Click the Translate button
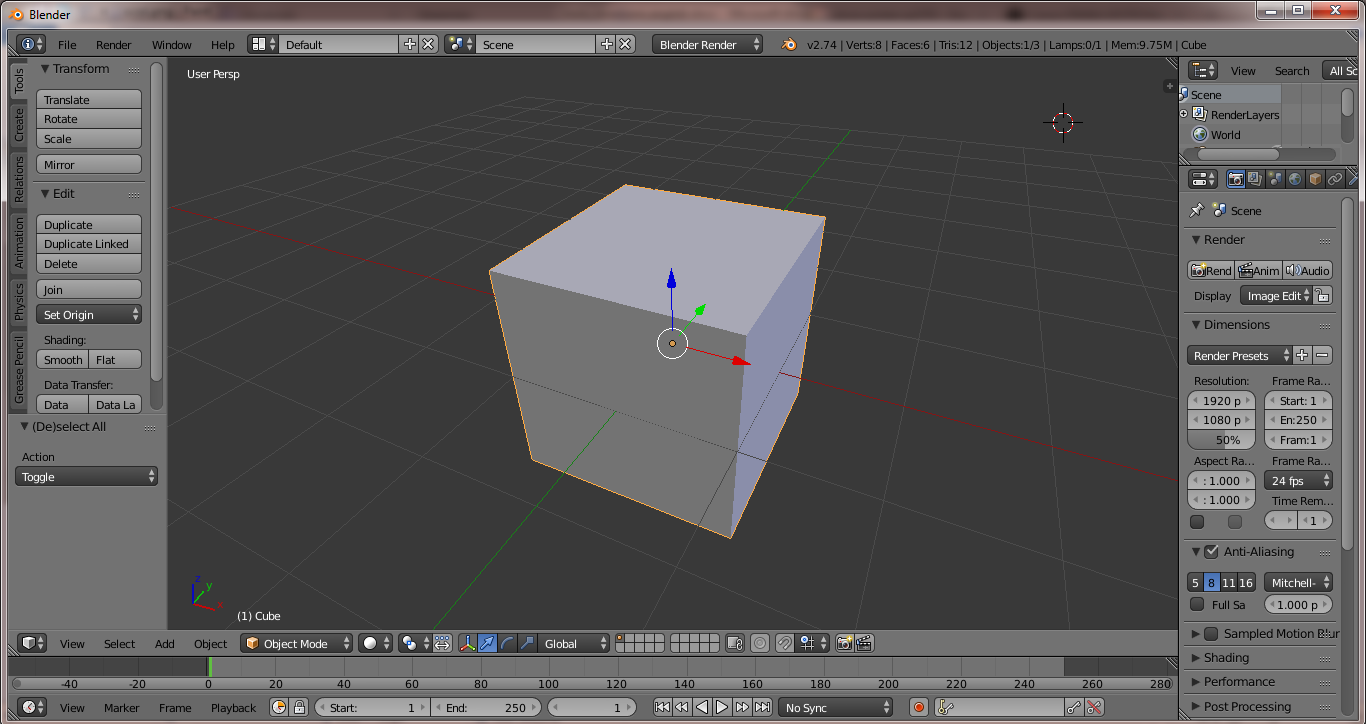The image size is (1366, 724). click(89, 99)
